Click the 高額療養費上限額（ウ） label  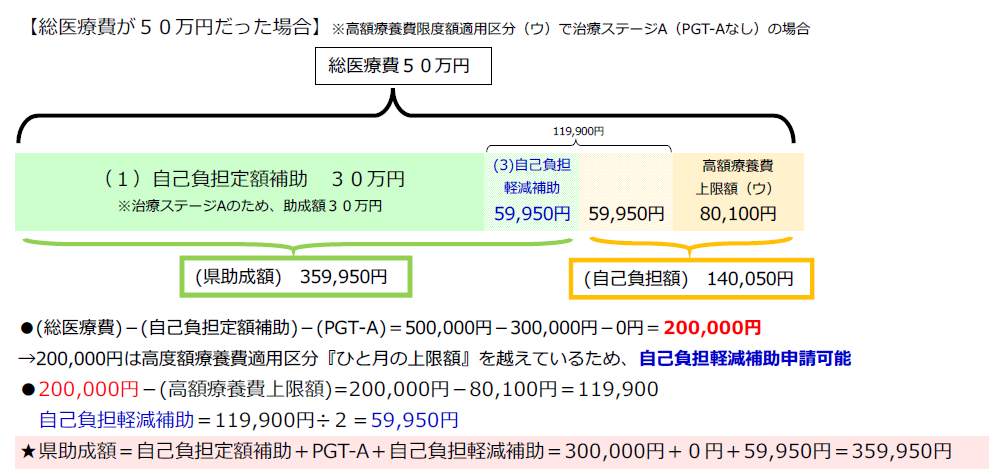point(737,178)
